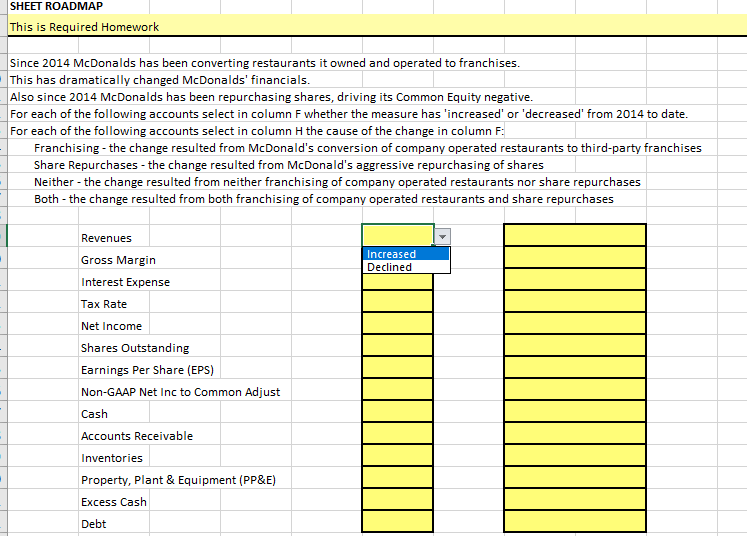The width and height of the screenshot is (747, 536).
Task: Click the 'Tax Rate' label cell
Action: tap(104, 304)
